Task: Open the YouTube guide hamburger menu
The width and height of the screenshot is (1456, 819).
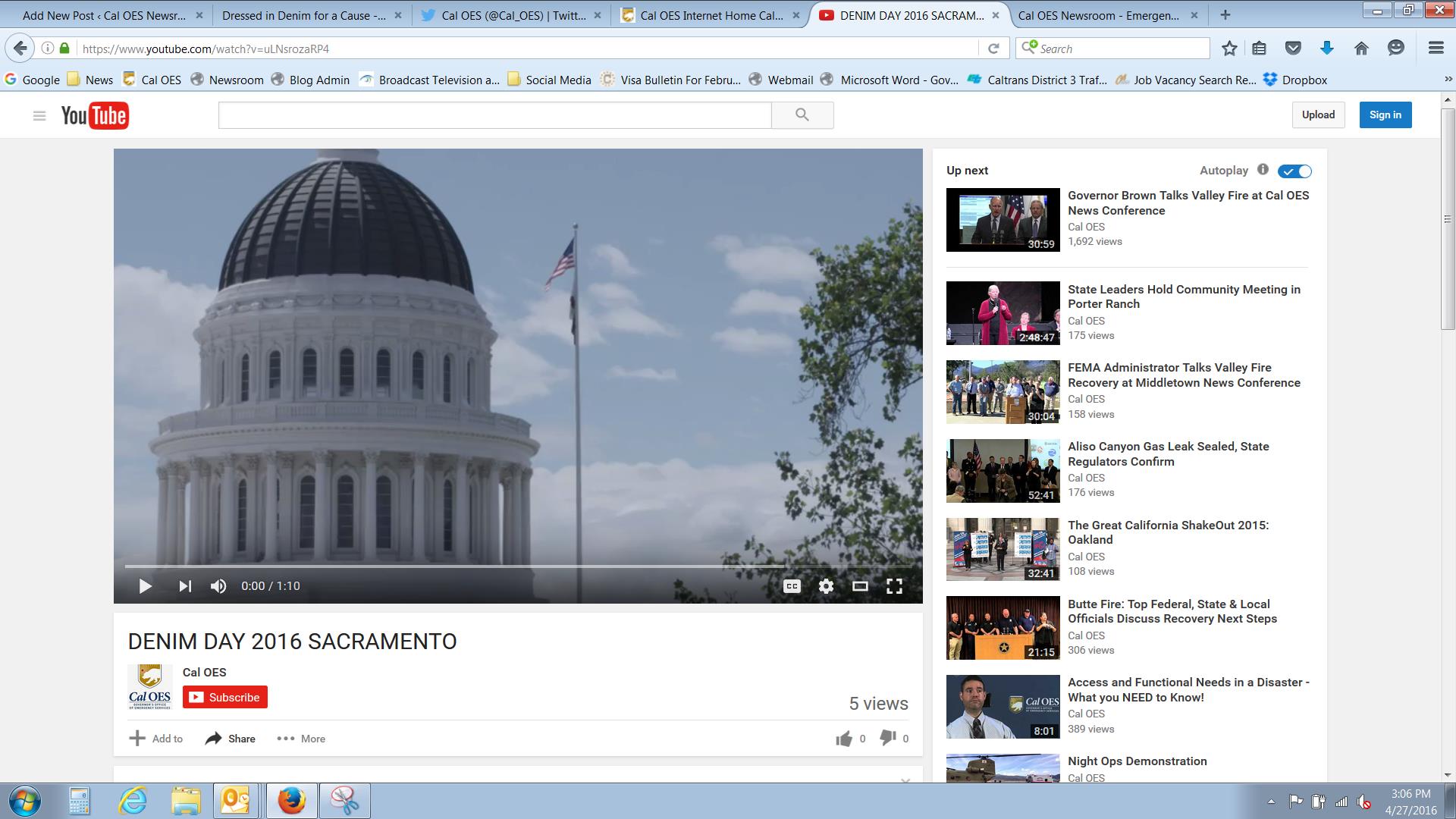Action: coord(39,115)
